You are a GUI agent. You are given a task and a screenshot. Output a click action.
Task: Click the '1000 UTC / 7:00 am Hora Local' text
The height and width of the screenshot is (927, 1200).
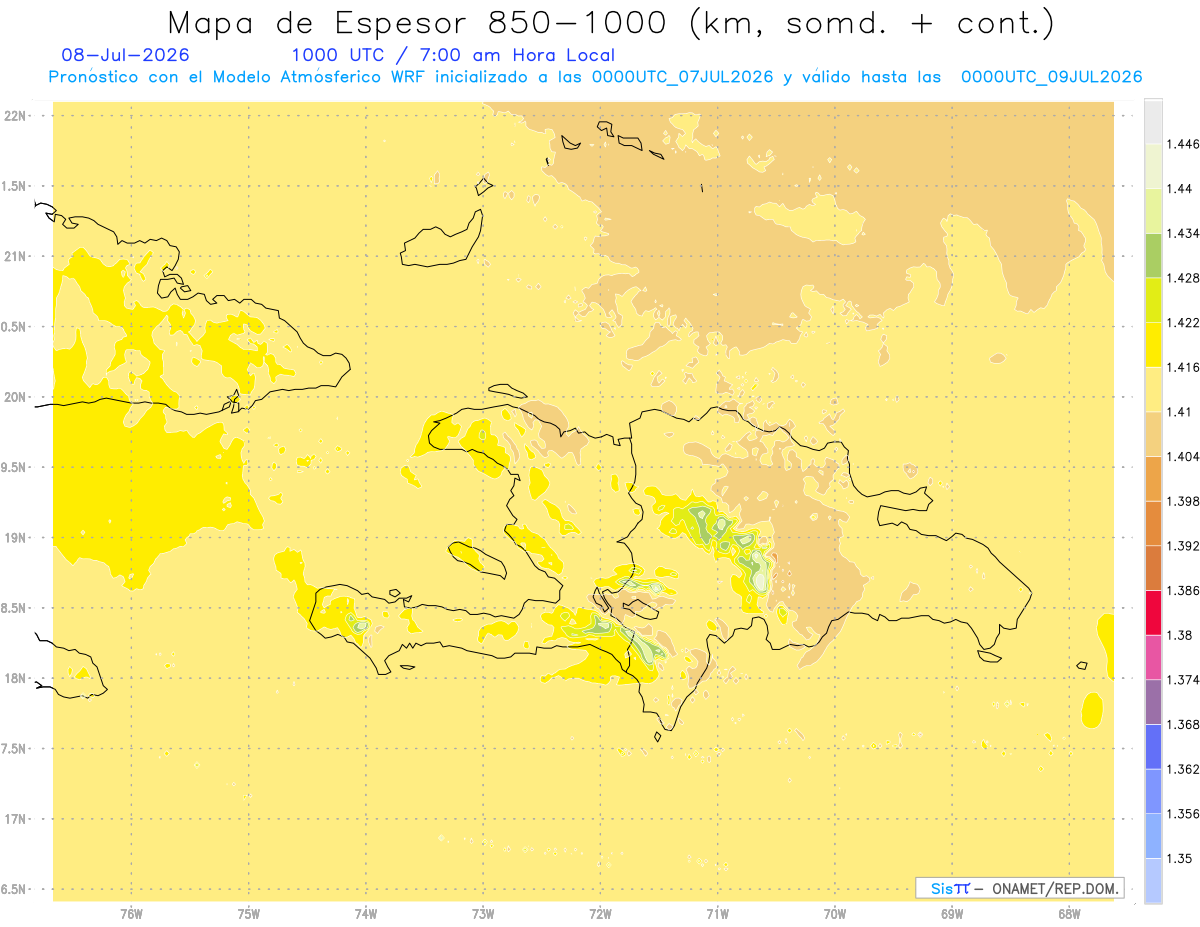point(453,55)
